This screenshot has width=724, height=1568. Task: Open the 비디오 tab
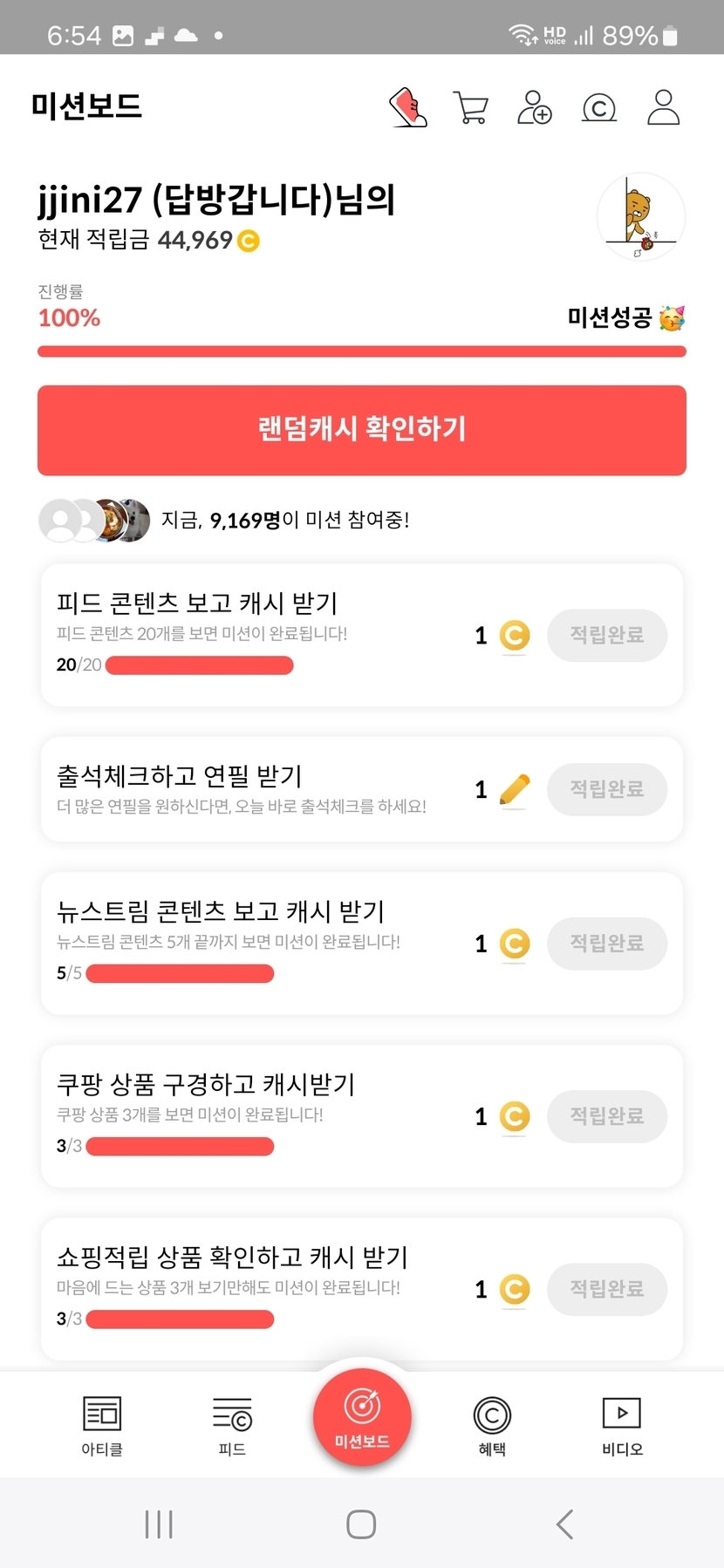622,1425
